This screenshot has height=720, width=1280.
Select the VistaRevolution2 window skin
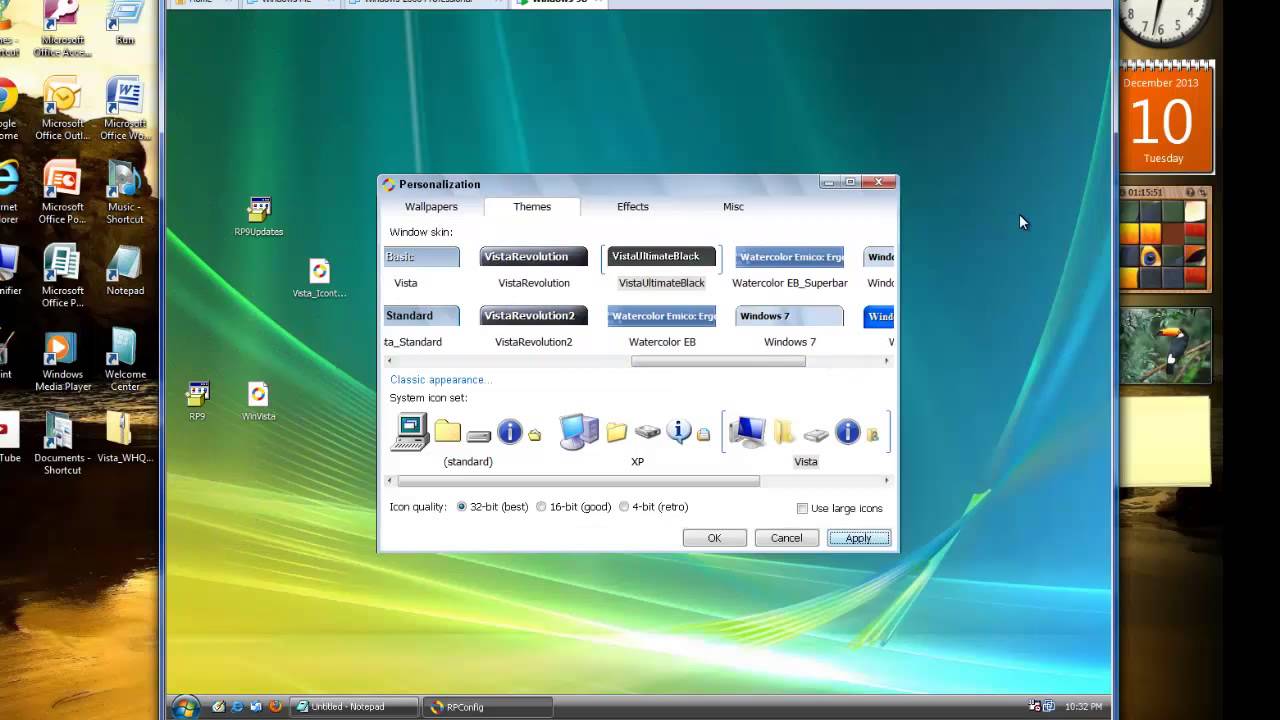(534, 327)
